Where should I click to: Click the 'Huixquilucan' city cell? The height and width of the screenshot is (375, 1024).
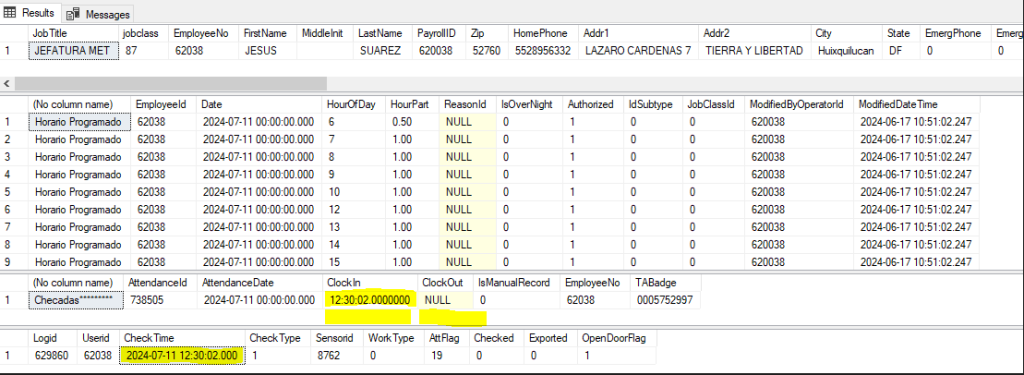click(x=846, y=51)
